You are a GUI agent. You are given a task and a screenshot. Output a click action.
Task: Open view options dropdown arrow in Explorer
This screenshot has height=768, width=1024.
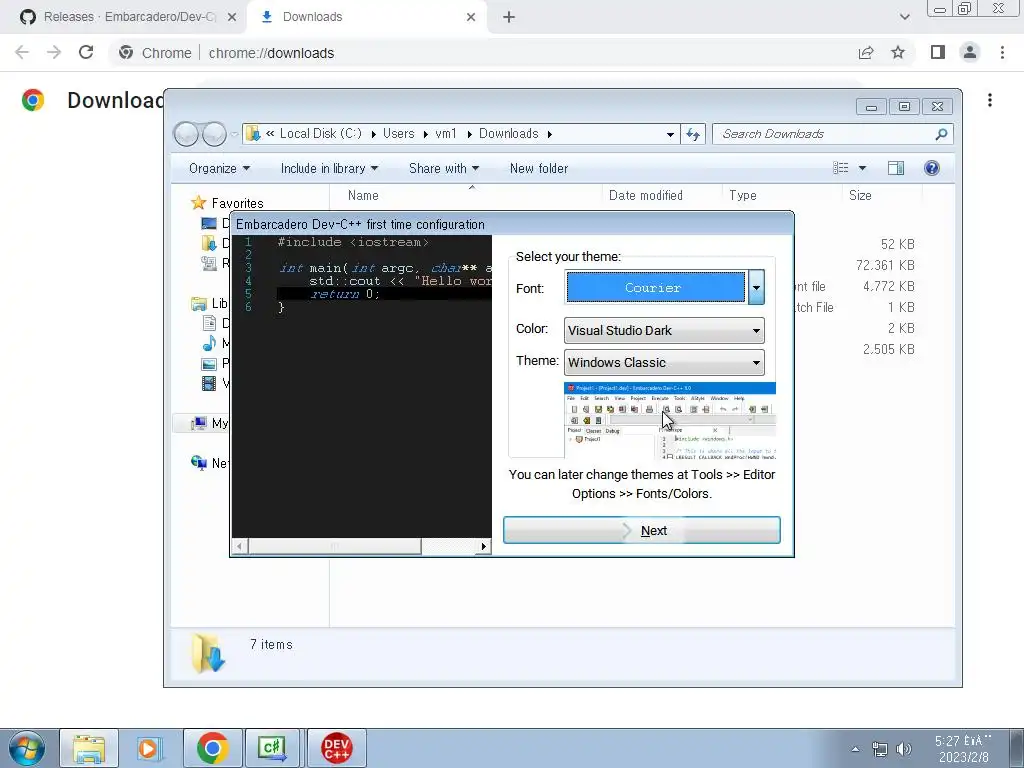862,168
